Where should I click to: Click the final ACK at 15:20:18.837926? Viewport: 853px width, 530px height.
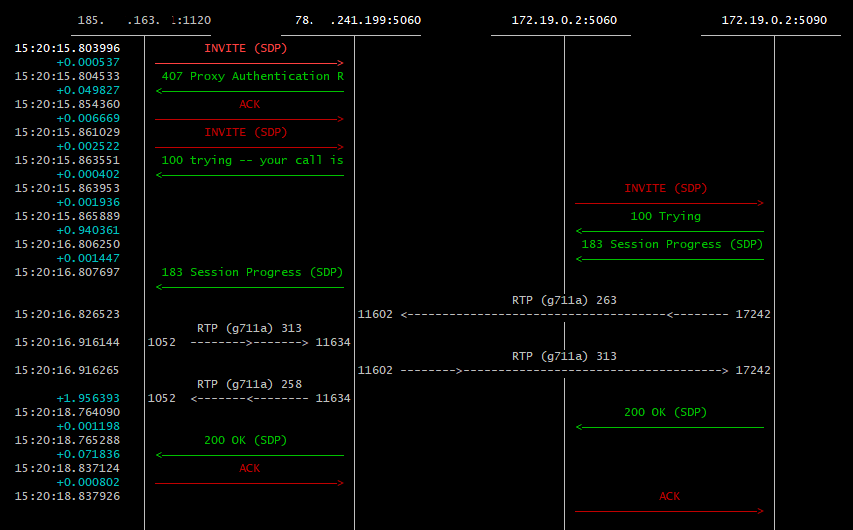click(x=669, y=496)
